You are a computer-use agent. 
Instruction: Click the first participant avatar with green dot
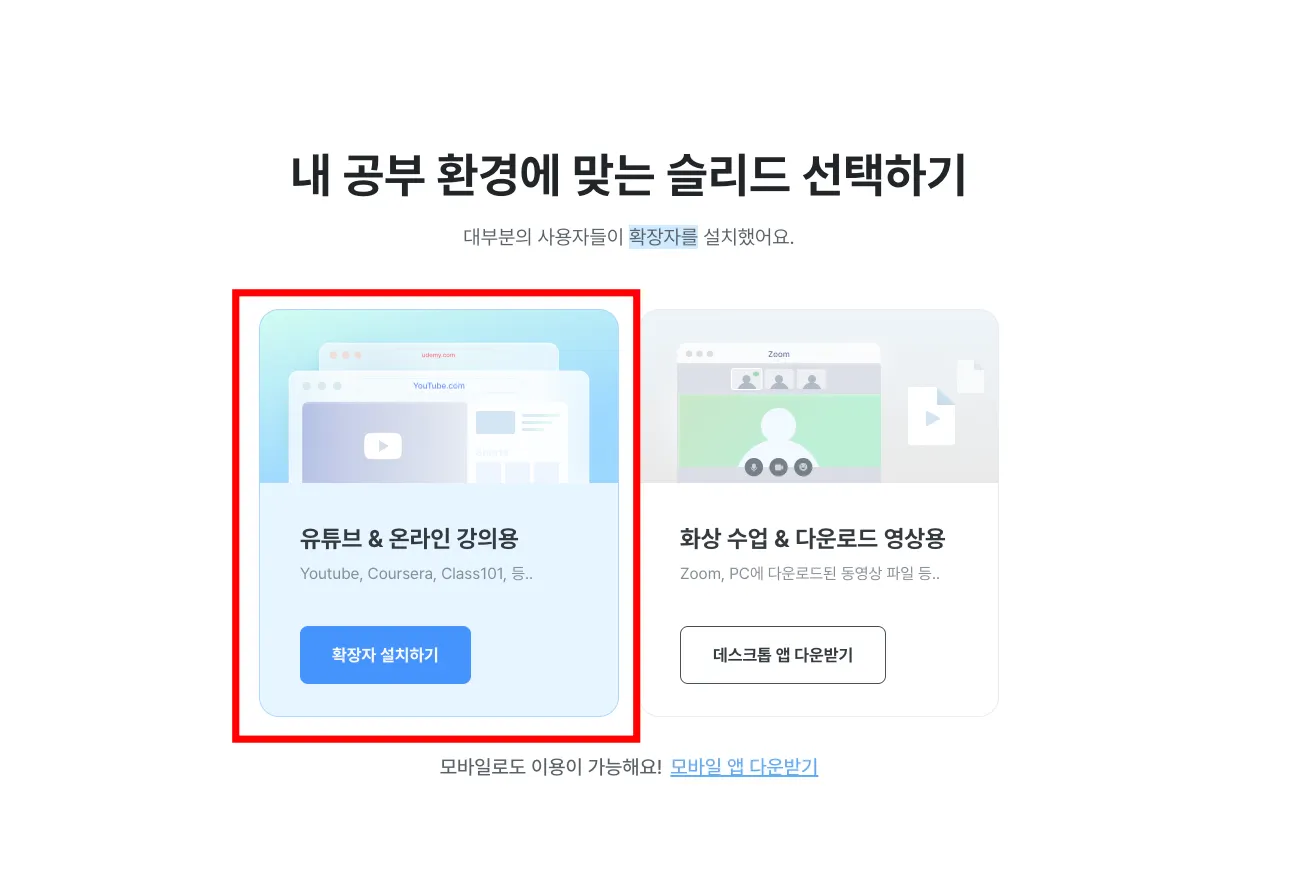746,380
